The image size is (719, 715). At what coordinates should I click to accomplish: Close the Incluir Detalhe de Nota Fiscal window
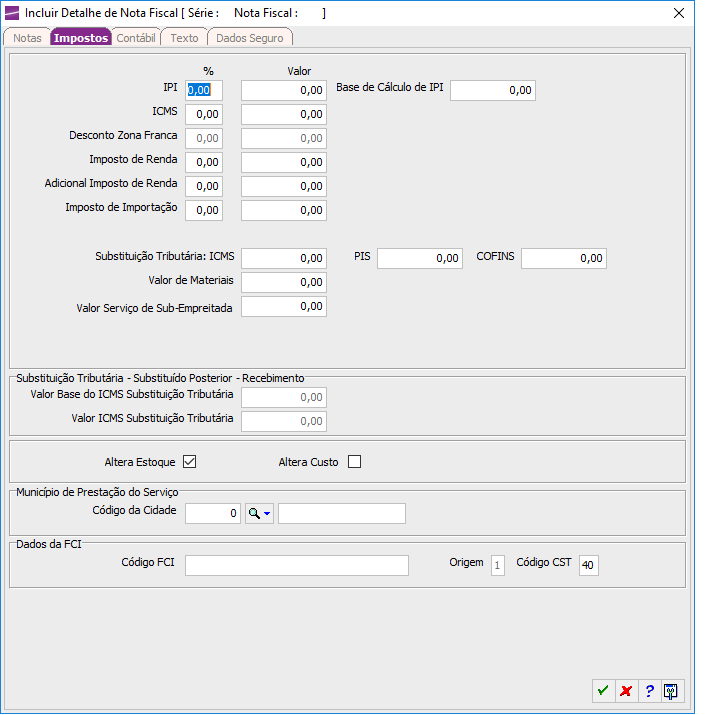click(679, 13)
